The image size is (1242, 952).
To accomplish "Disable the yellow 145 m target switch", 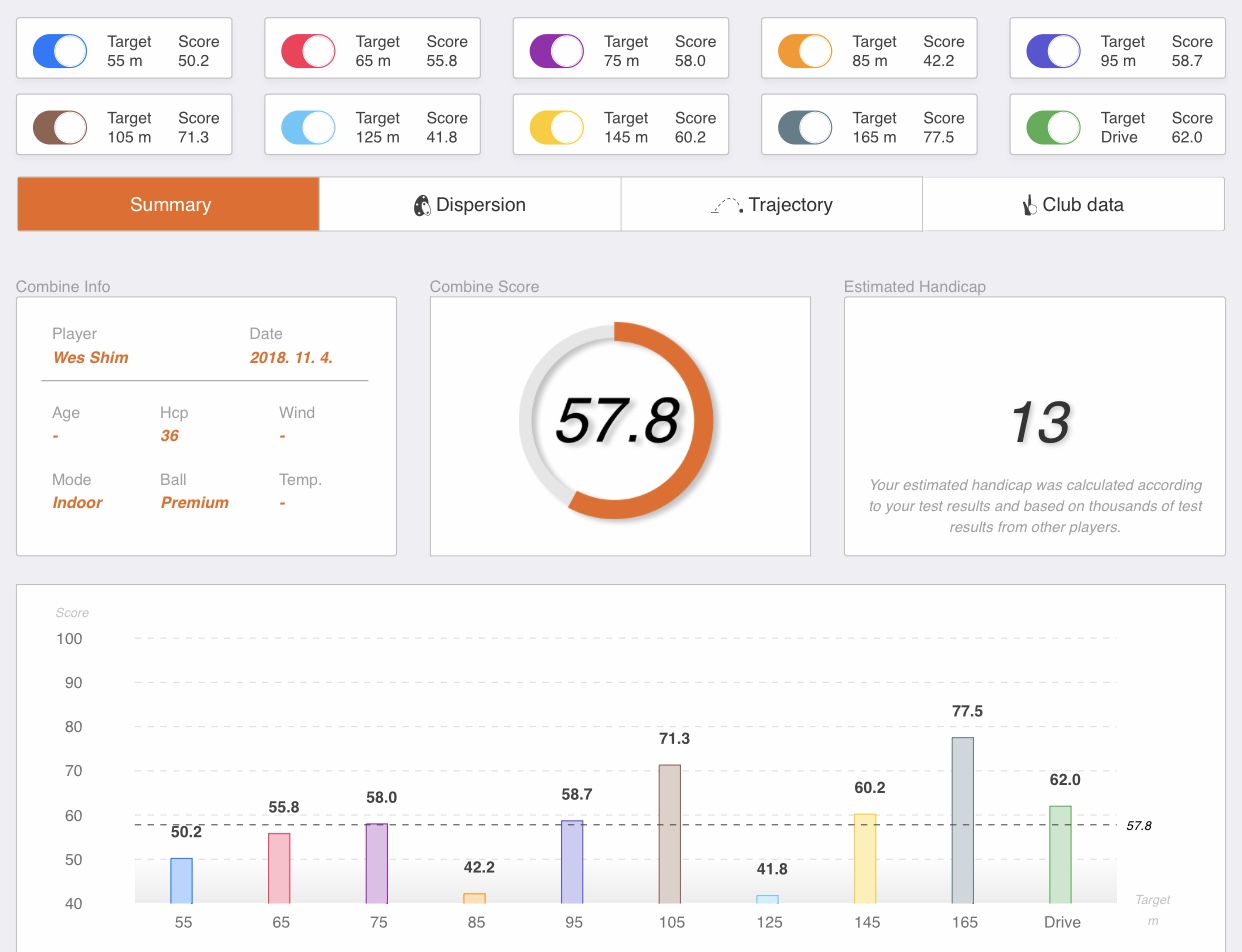I will coord(556,128).
